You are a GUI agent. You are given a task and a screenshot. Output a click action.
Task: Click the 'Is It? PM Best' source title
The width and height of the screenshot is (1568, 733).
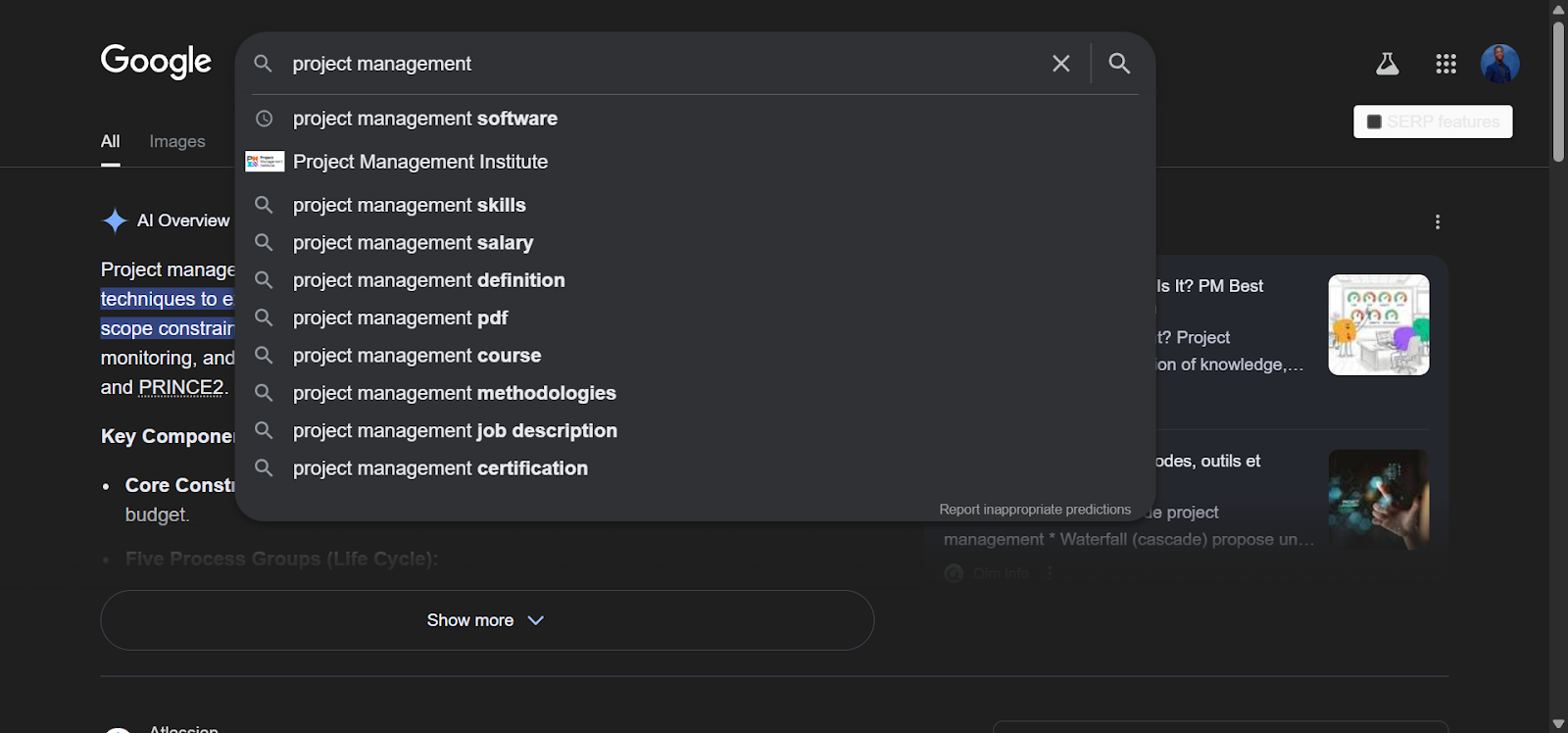tap(1210, 286)
